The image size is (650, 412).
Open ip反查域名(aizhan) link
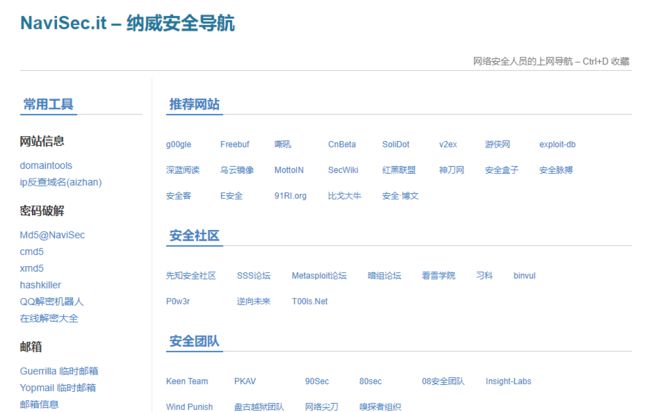pos(61,182)
